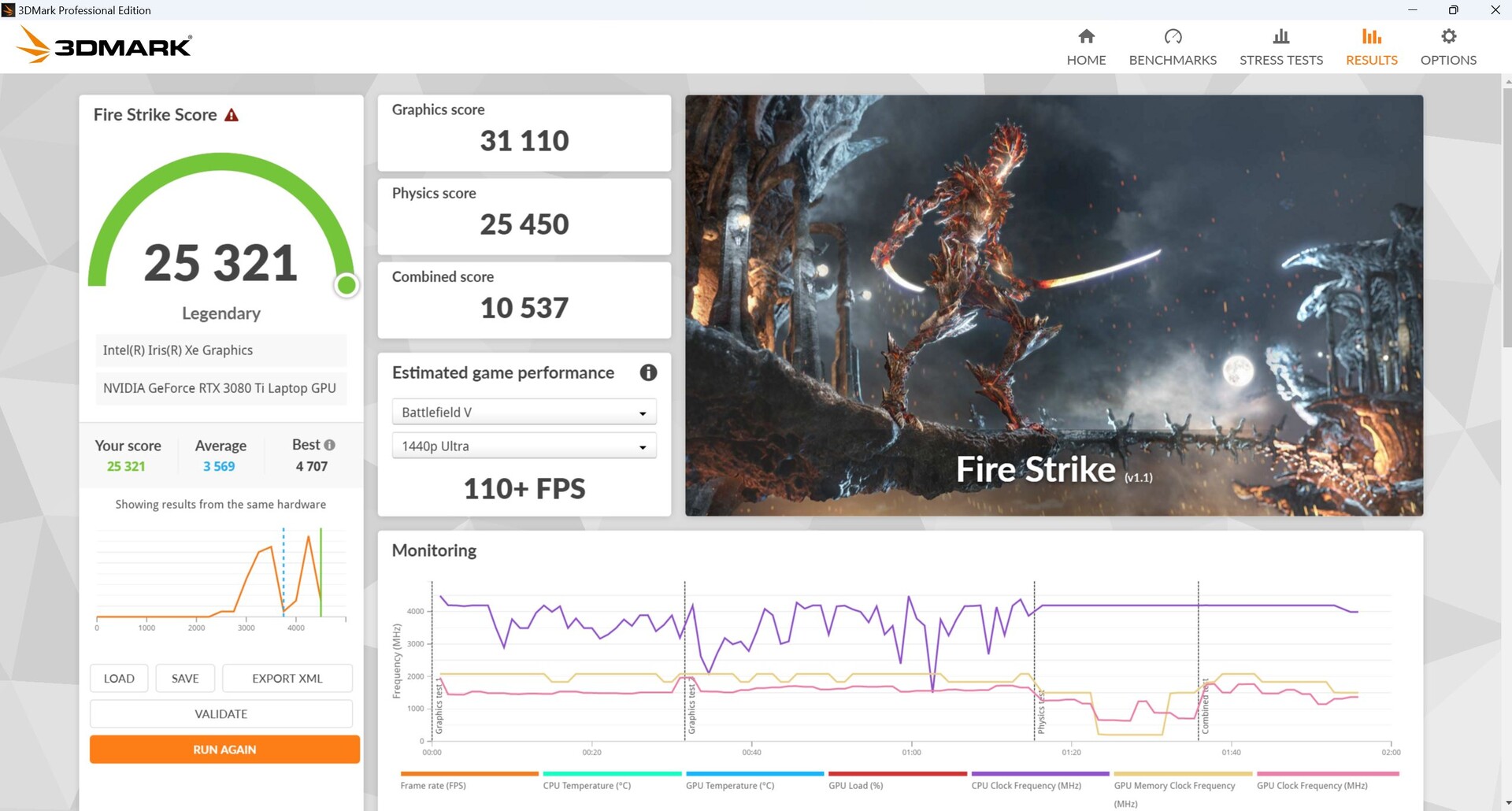Toggle the CPU Temperature legend swatch

click(612, 774)
